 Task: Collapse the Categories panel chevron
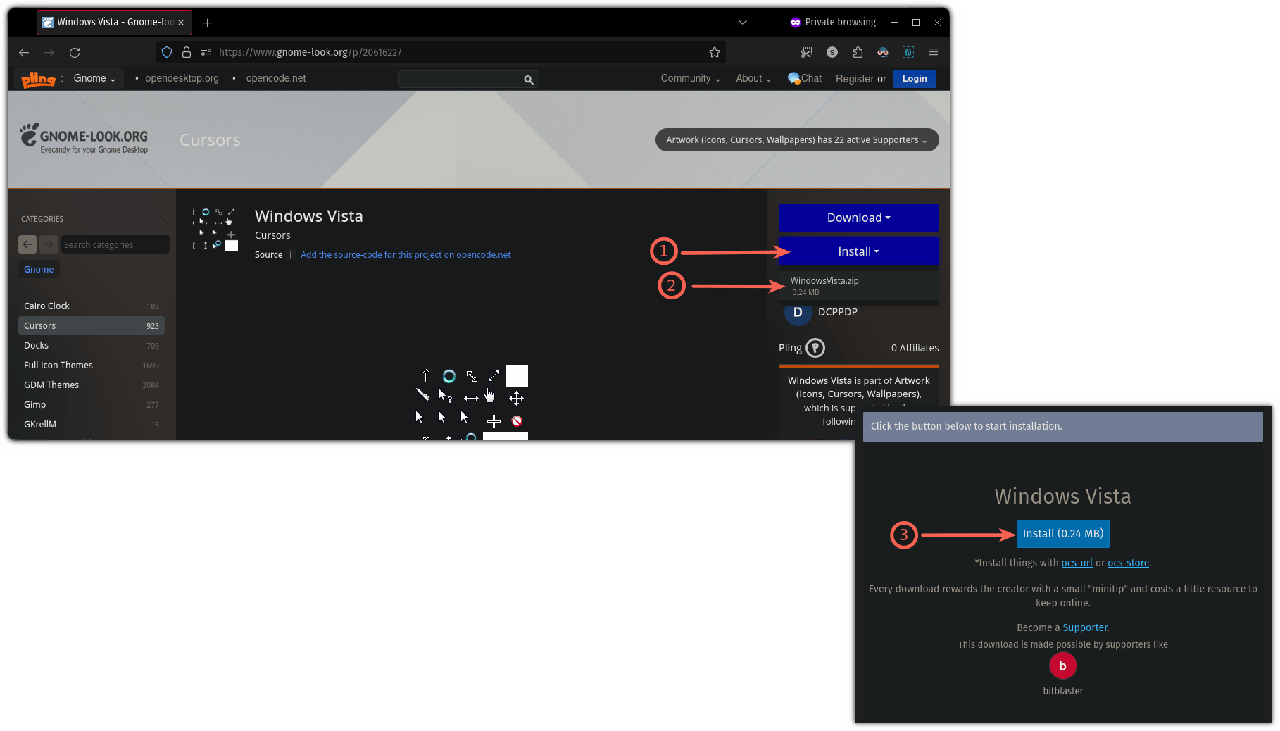pos(160,219)
